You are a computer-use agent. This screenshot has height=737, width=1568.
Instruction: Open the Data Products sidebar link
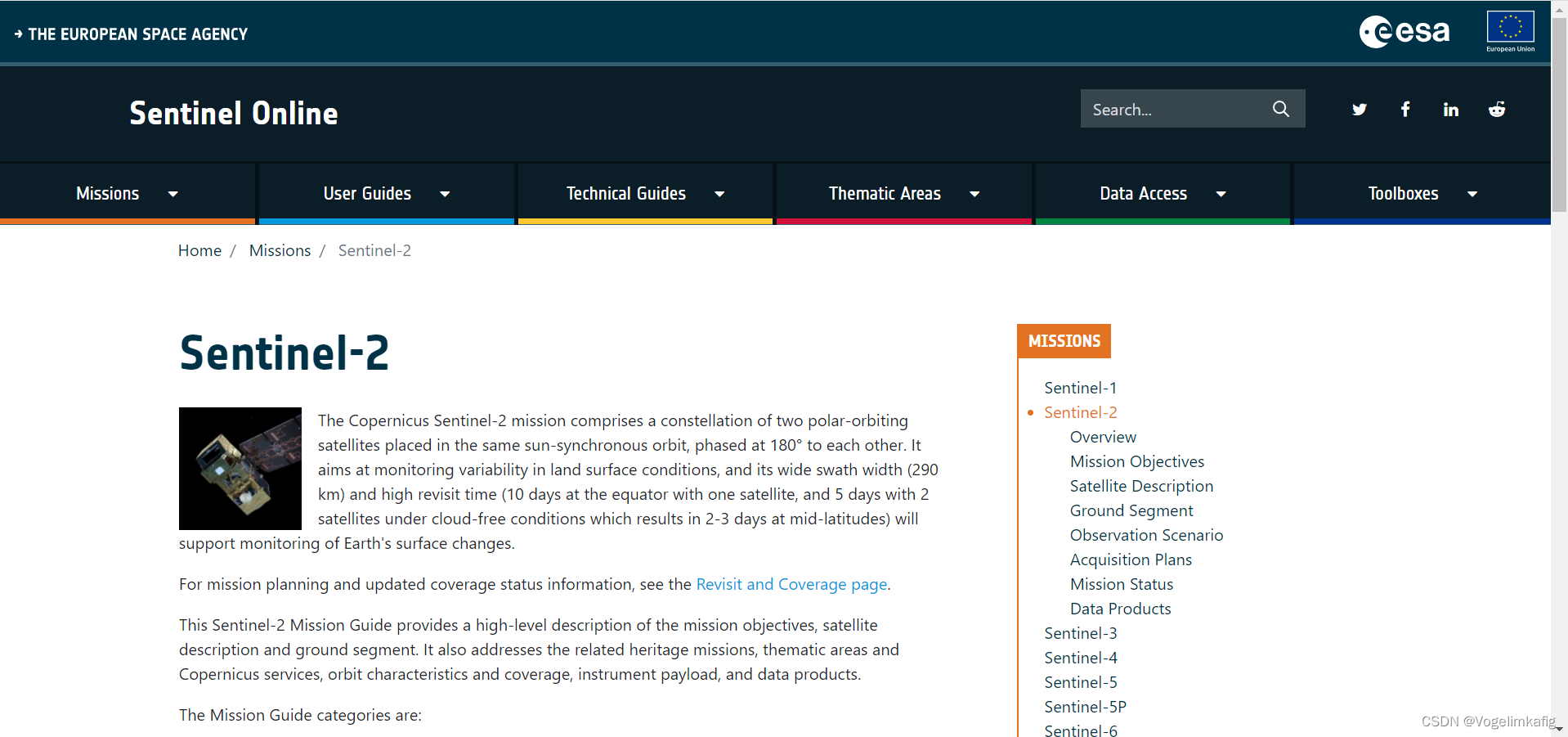coord(1120,609)
